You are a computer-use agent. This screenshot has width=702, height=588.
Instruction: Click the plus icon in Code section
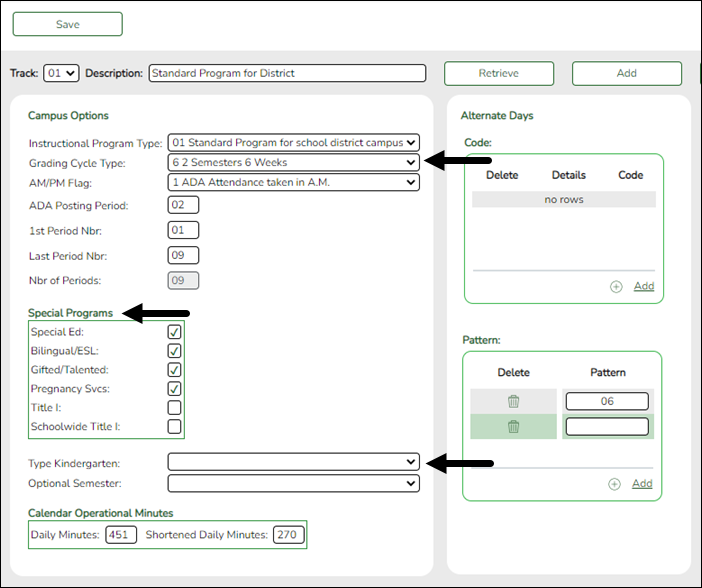(616, 286)
